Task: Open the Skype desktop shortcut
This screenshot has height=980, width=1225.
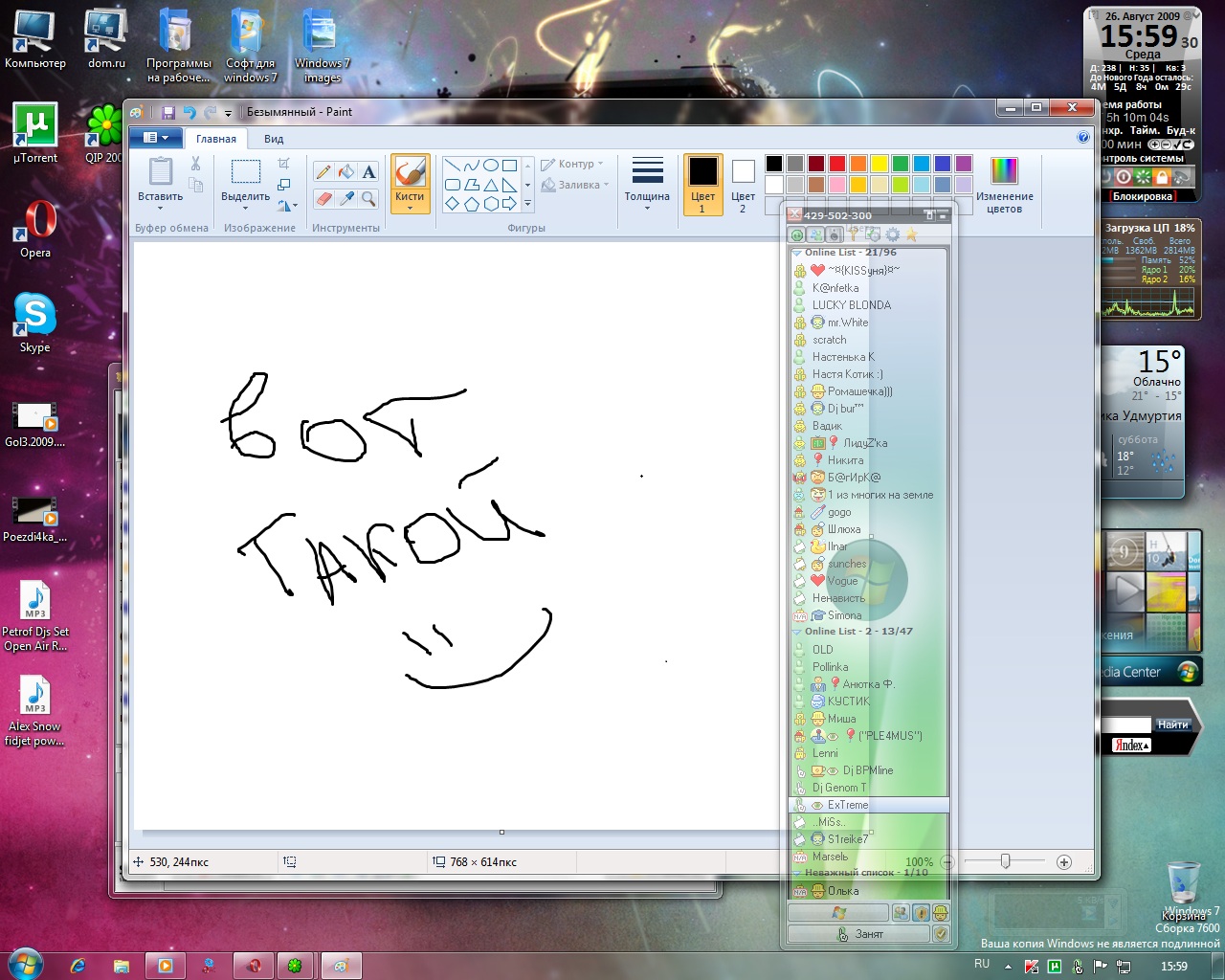Action: (x=35, y=323)
